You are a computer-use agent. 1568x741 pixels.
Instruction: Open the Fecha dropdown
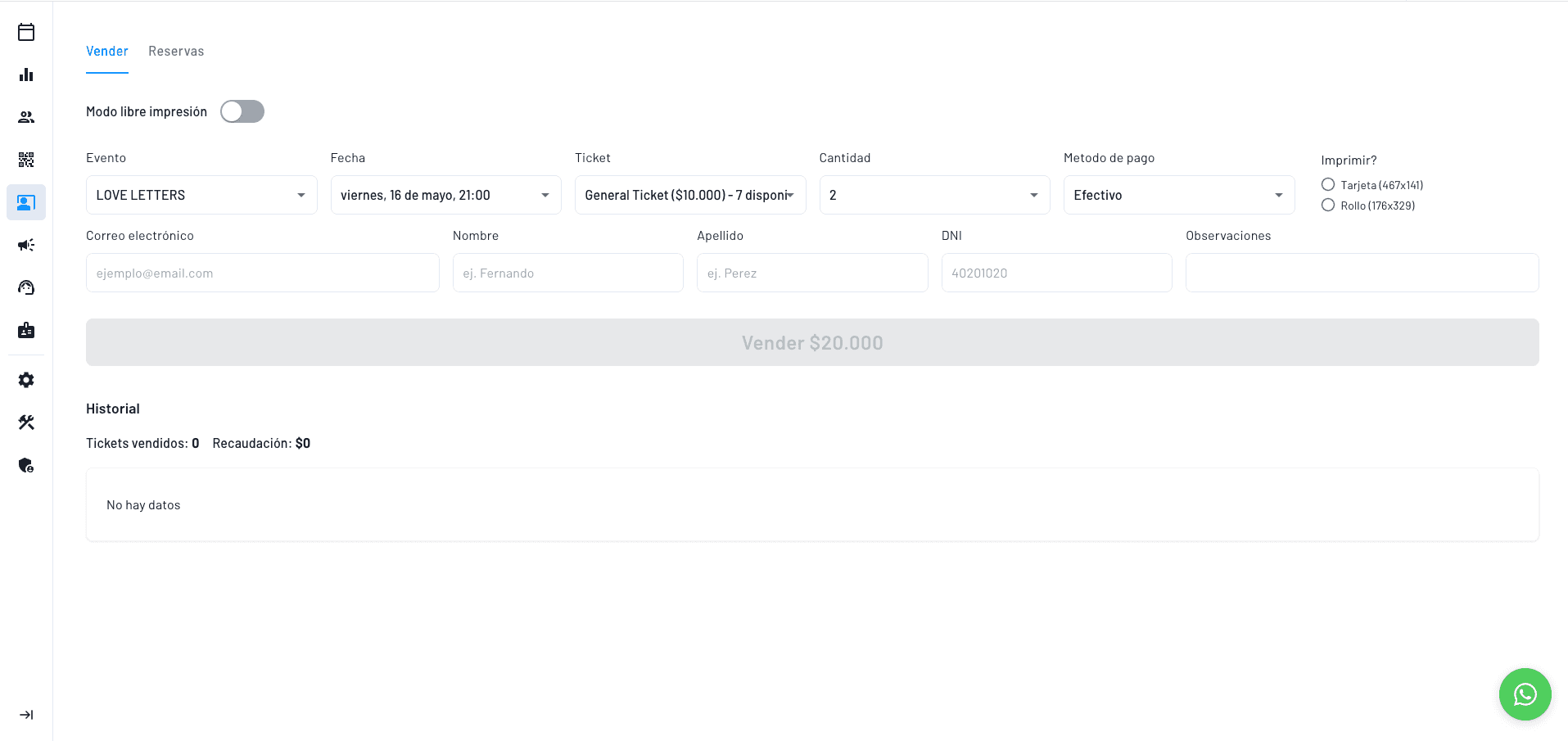pyautogui.click(x=445, y=195)
